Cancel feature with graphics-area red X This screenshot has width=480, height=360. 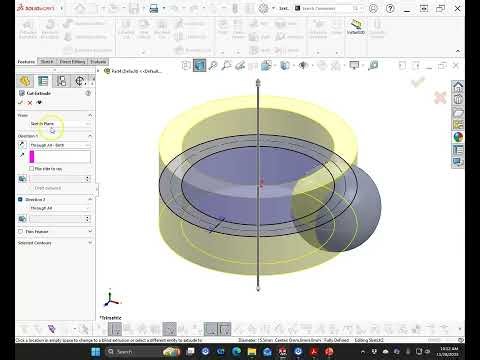click(440, 98)
